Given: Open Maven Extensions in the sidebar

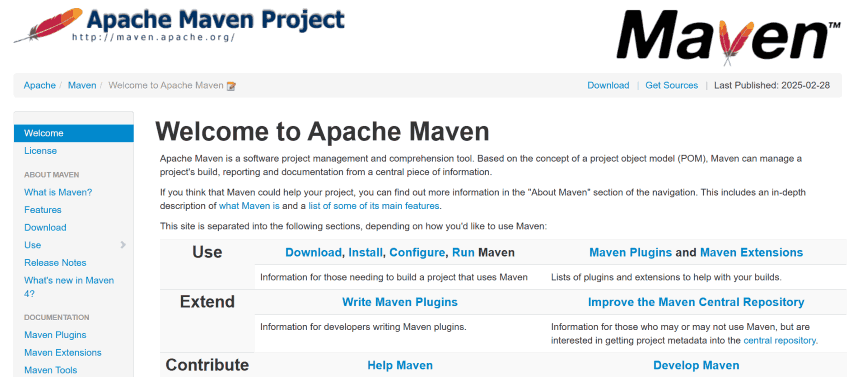Looking at the screenshot, I should (63, 352).
